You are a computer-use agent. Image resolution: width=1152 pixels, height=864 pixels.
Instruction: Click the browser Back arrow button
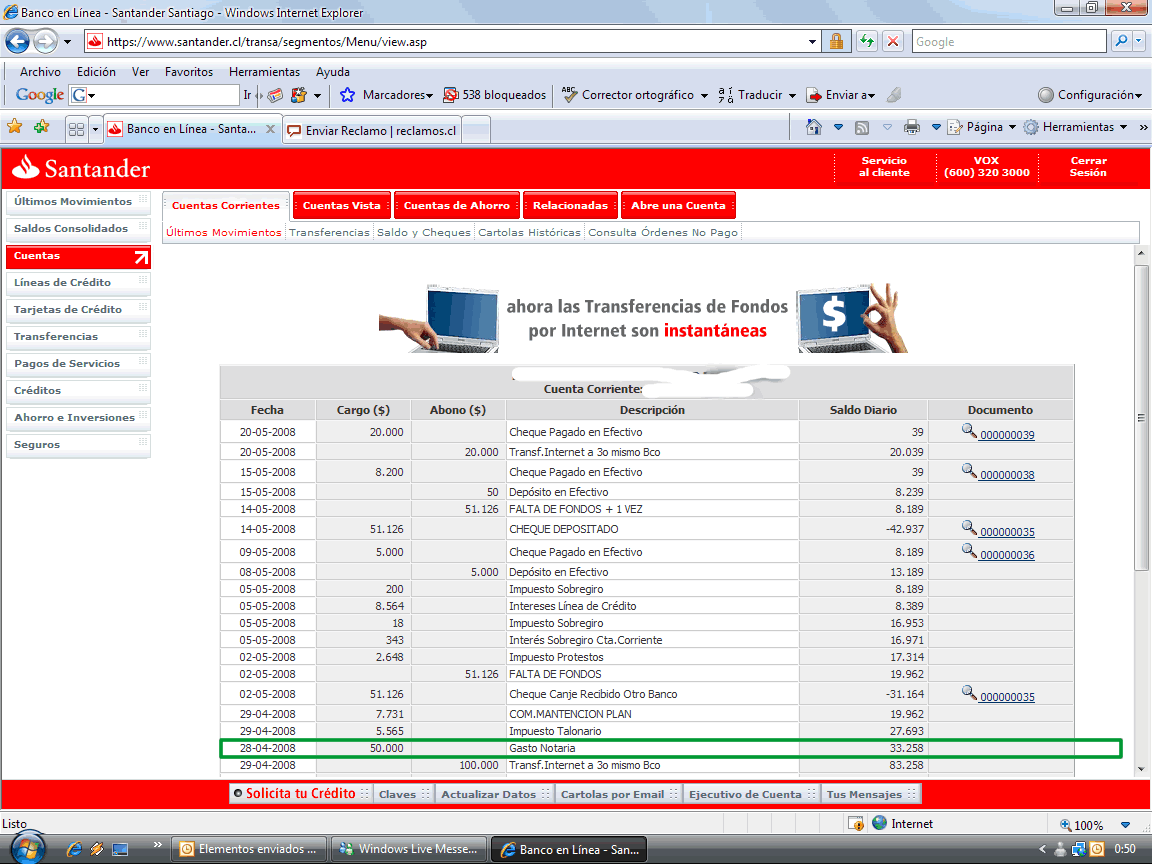click(x=18, y=41)
